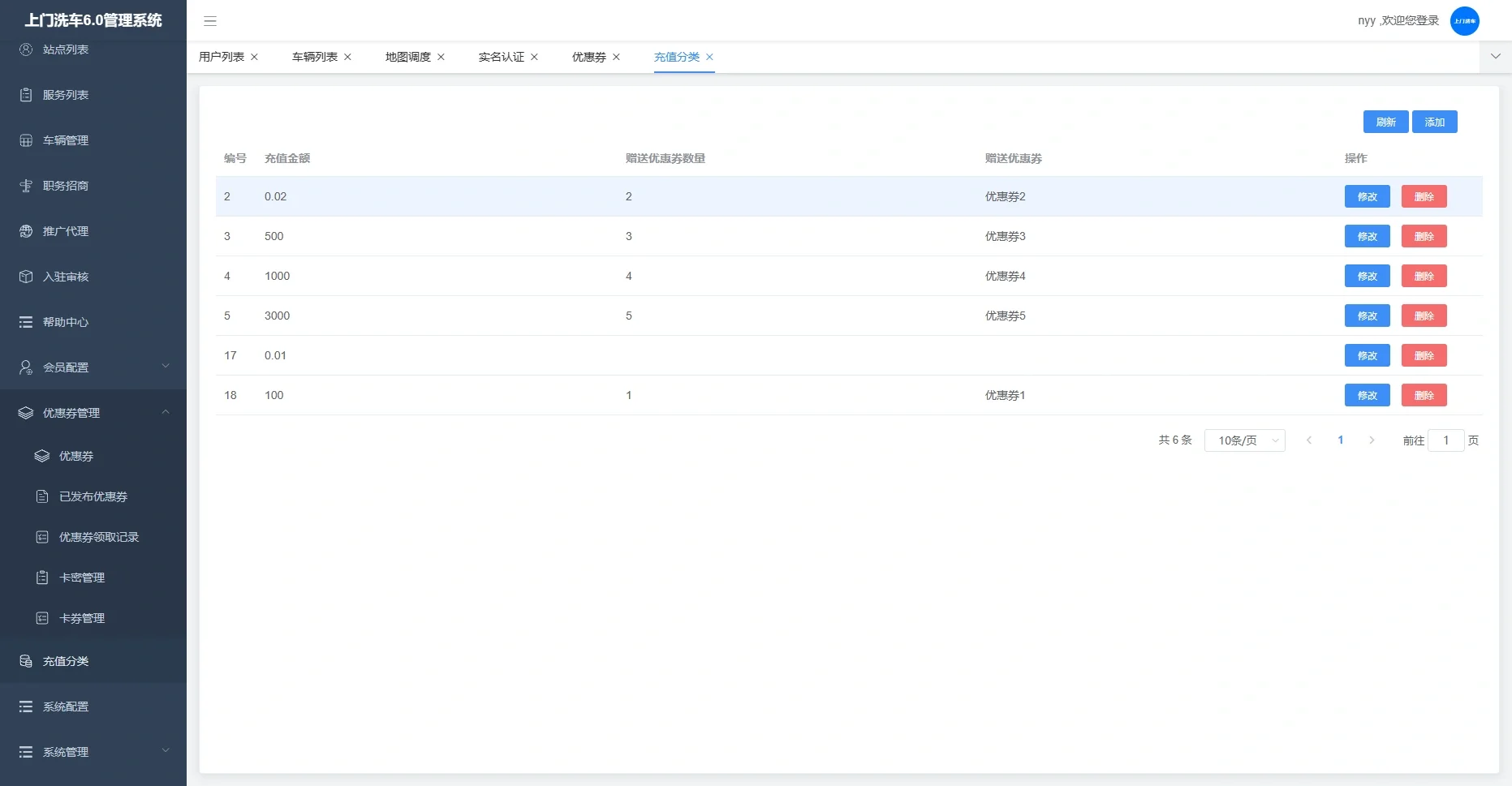Click the user avatar icon
The image size is (1512, 786).
click(1464, 21)
